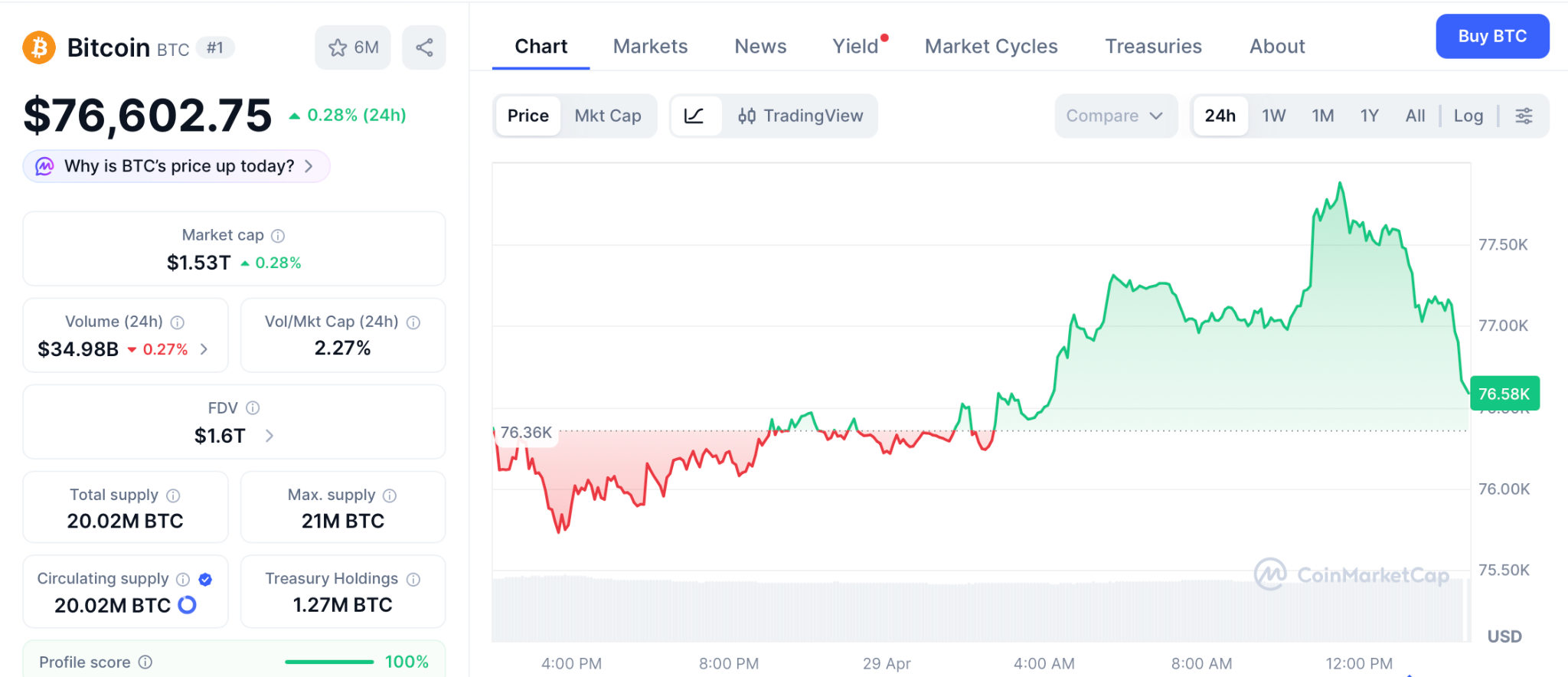Viewport: 1568px width, 677px height.
Task: Click the share icon next to Bitcoin
Action: pyautogui.click(x=424, y=47)
